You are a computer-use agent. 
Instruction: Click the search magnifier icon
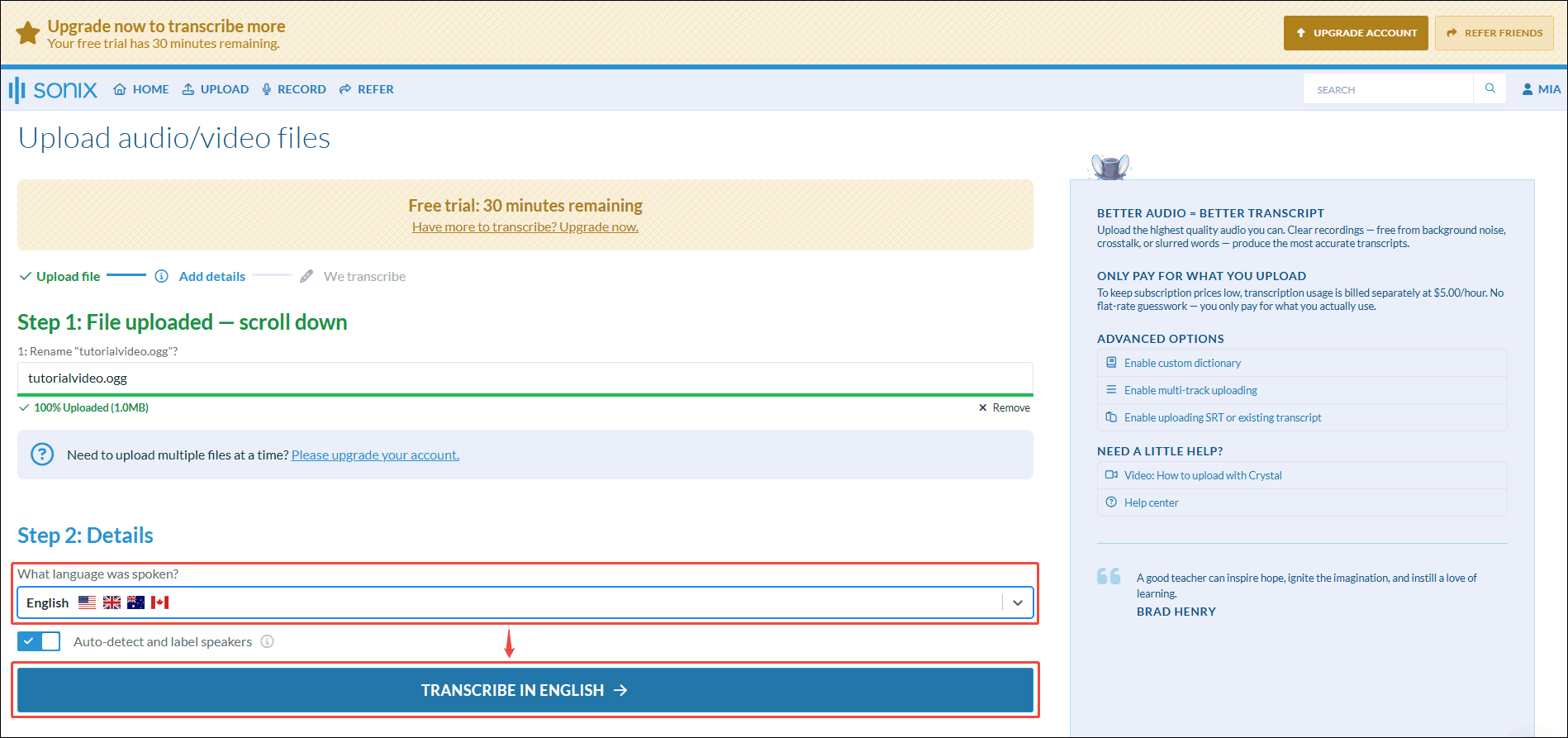pos(1490,88)
